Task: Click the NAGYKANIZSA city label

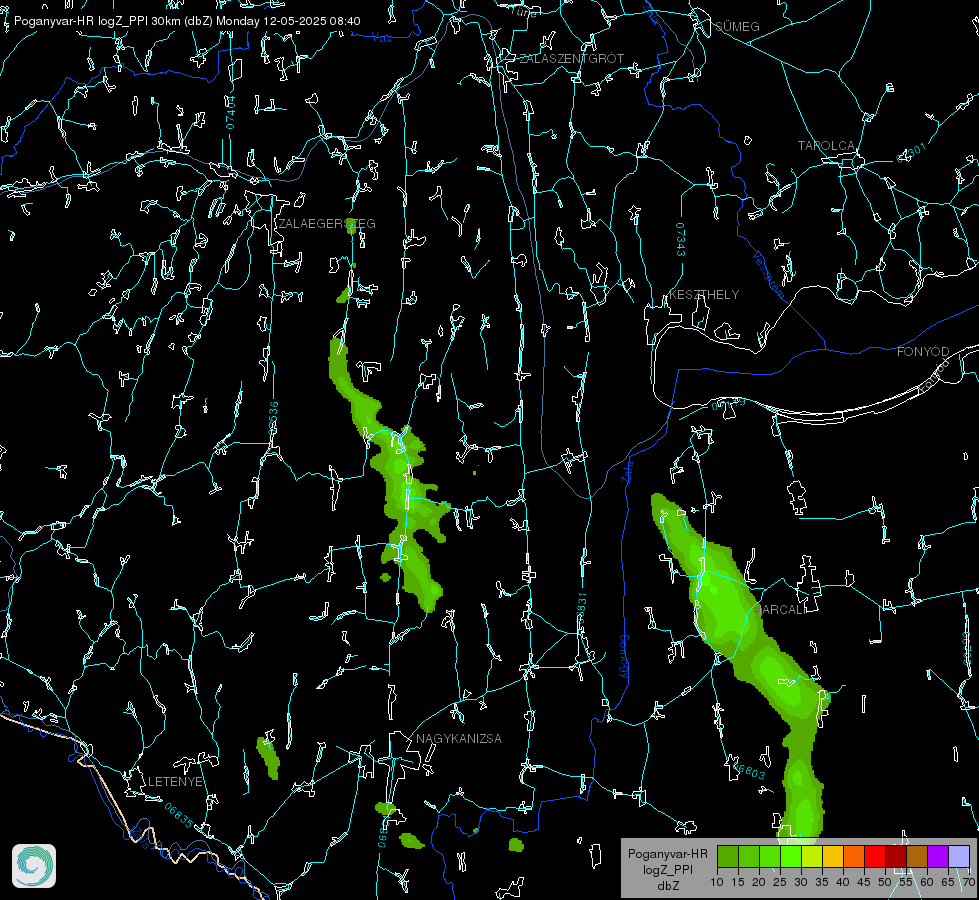Action: click(x=459, y=738)
